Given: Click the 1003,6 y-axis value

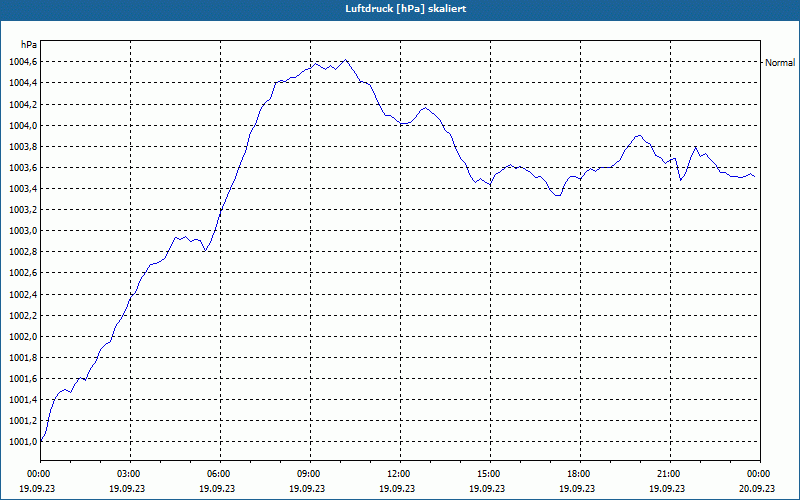Looking at the screenshot, I should tap(22, 168).
